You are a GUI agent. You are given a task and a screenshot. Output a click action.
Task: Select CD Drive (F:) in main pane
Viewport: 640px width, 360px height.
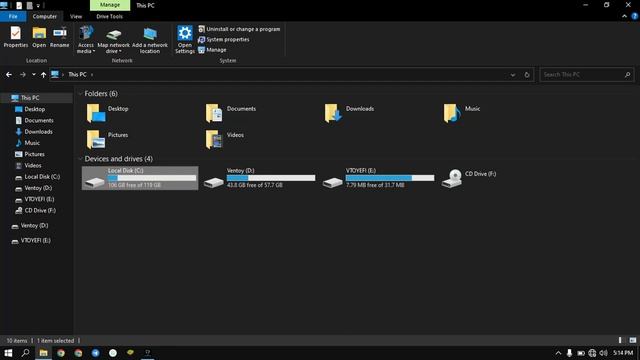point(469,178)
